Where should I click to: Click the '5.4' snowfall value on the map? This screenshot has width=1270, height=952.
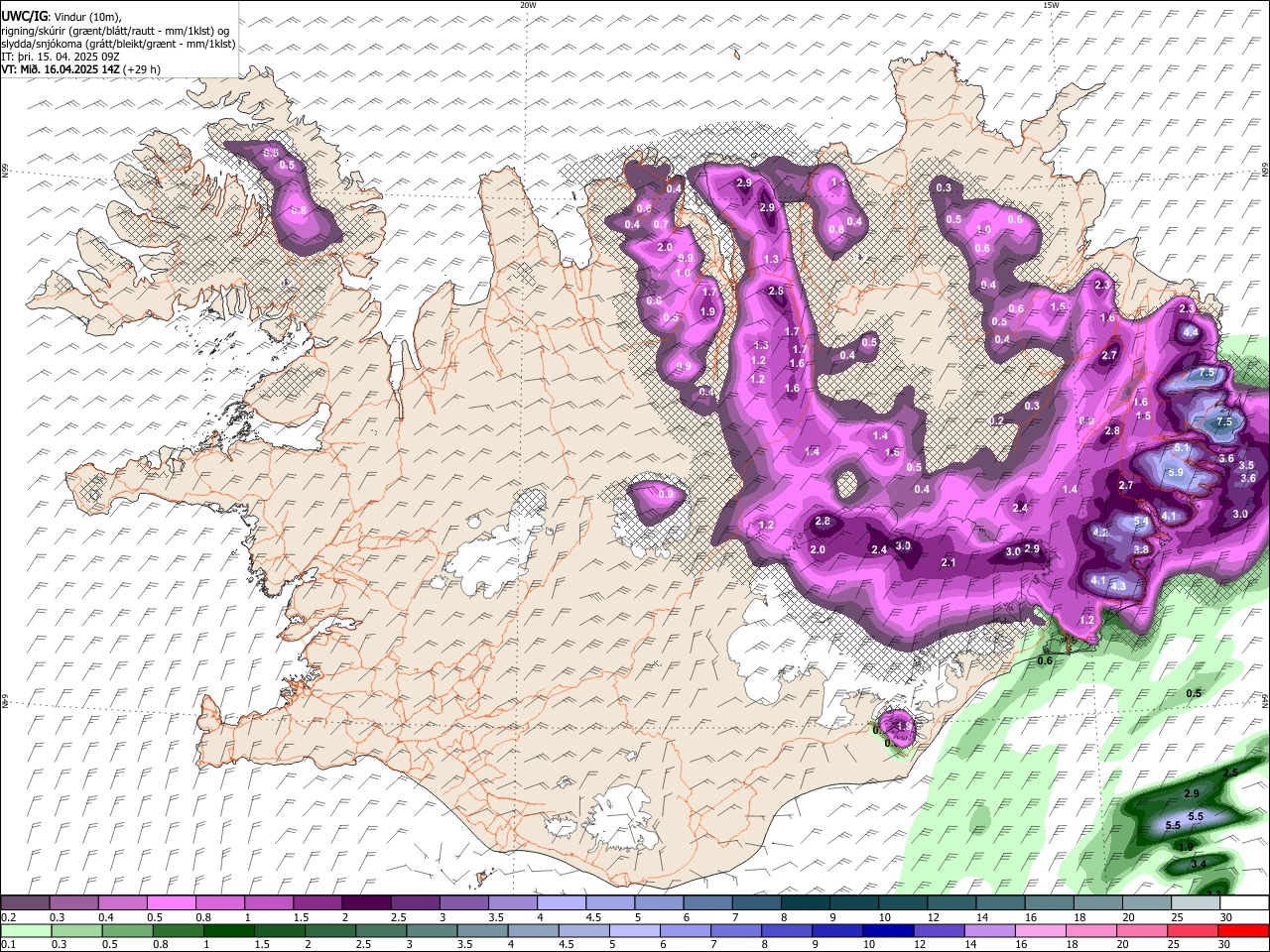coord(1141,522)
